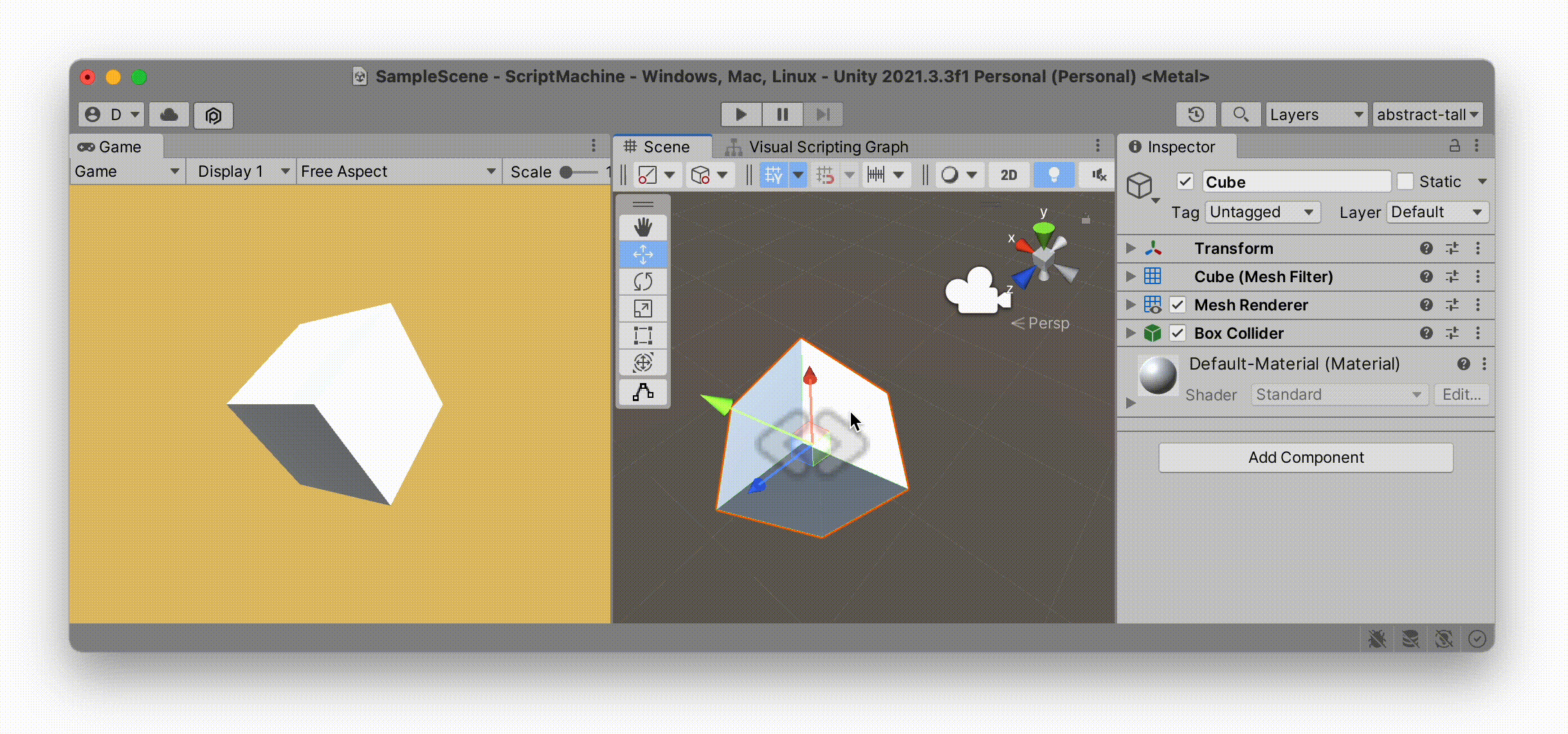Viewport: 1568px width, 734px height.
Task: Select the Rotate tool
Action: (x=643, y=282)
